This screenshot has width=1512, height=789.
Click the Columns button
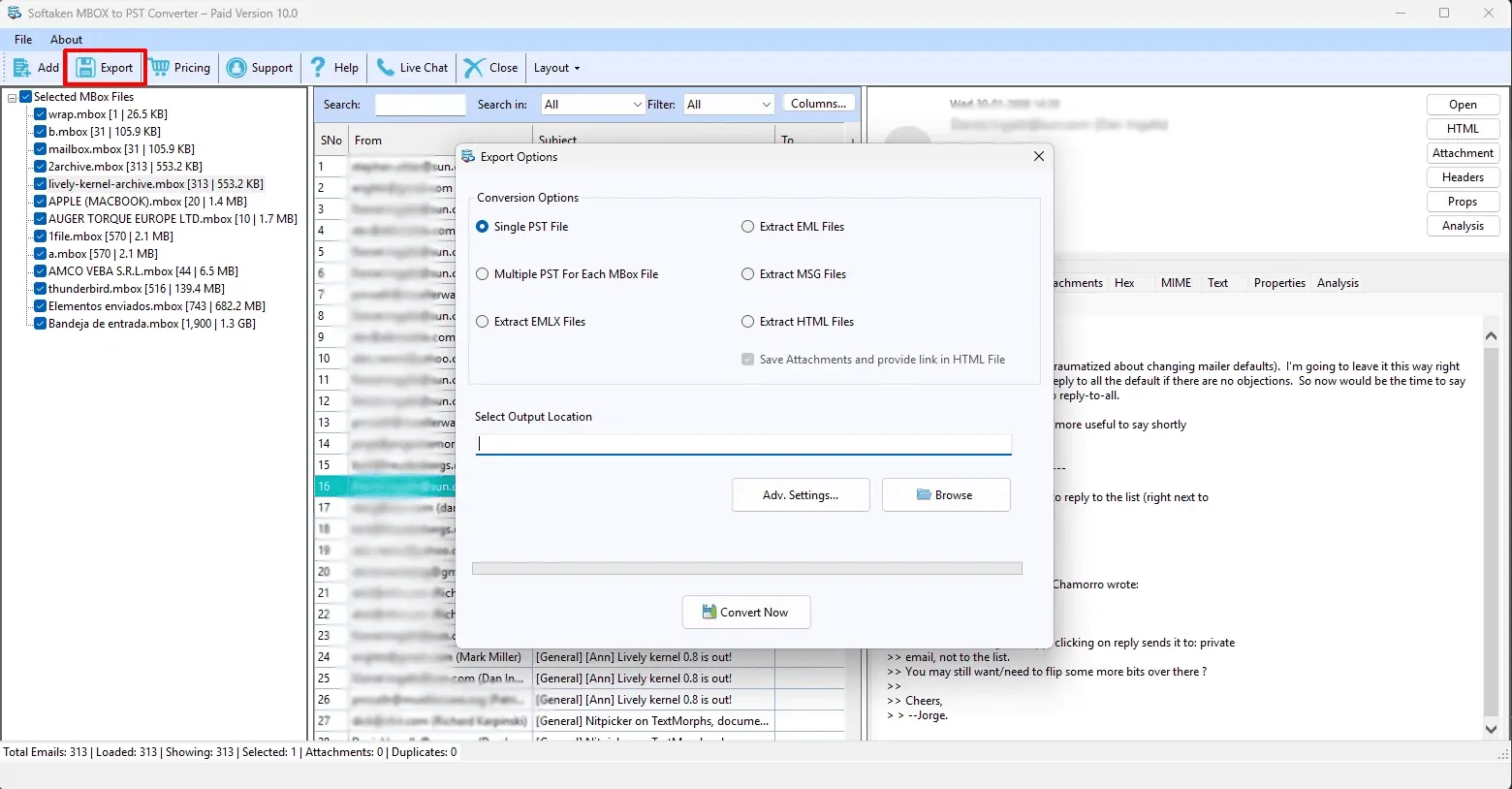(819, 104)
